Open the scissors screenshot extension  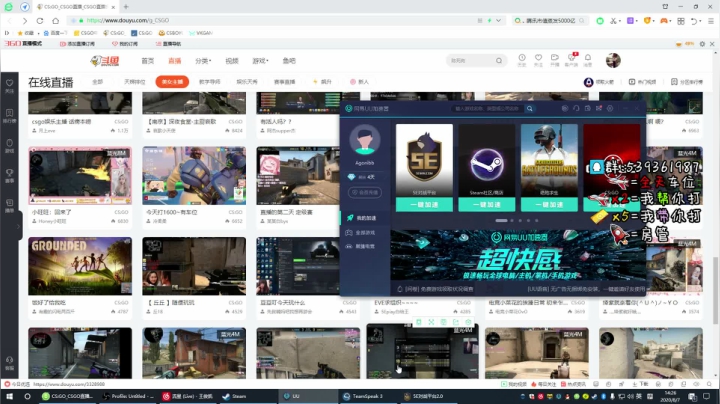[613, 21]
